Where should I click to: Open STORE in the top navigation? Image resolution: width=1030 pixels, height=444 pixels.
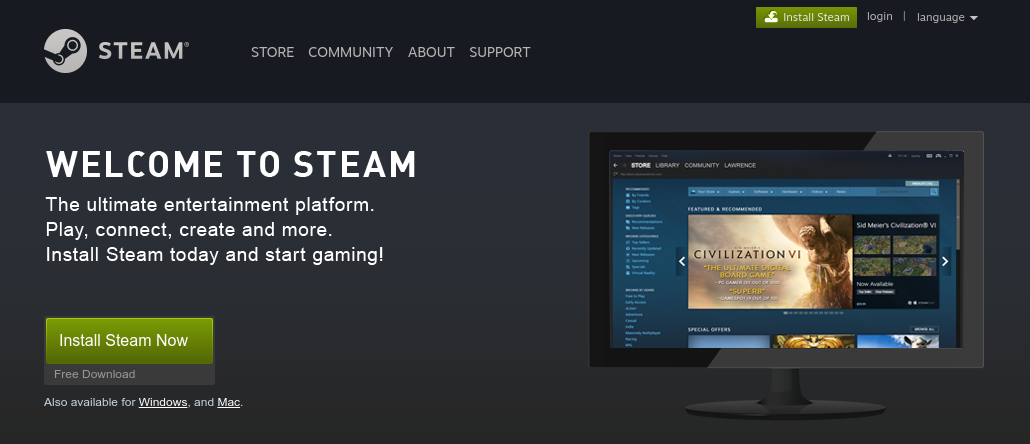pyautogui.click(x=272, y=52)
